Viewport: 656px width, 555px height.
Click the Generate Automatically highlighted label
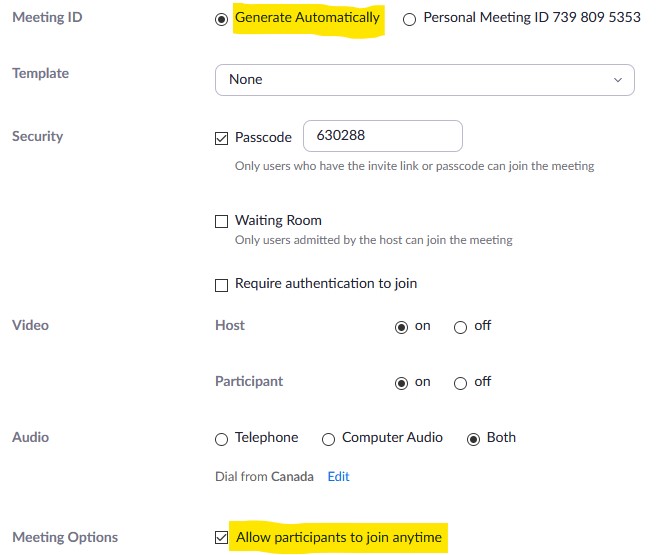(x=307, y=18)
